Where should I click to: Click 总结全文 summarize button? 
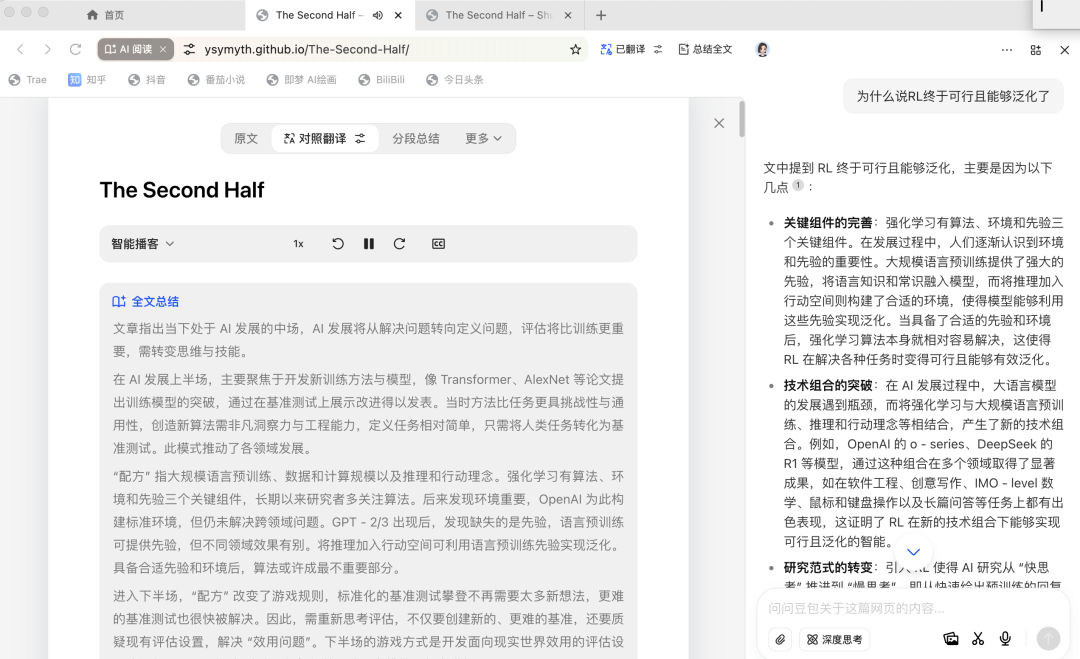(705, 49)
